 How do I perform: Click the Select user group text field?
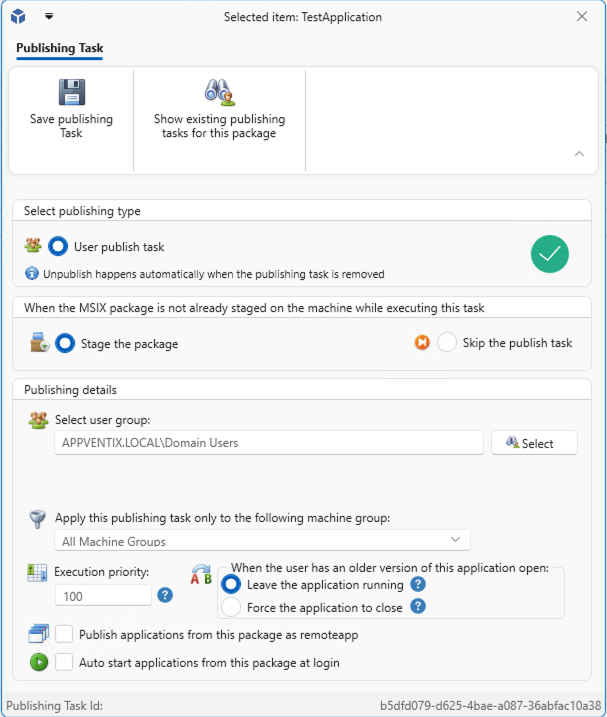pyautogui.click(x=269, y=443)
